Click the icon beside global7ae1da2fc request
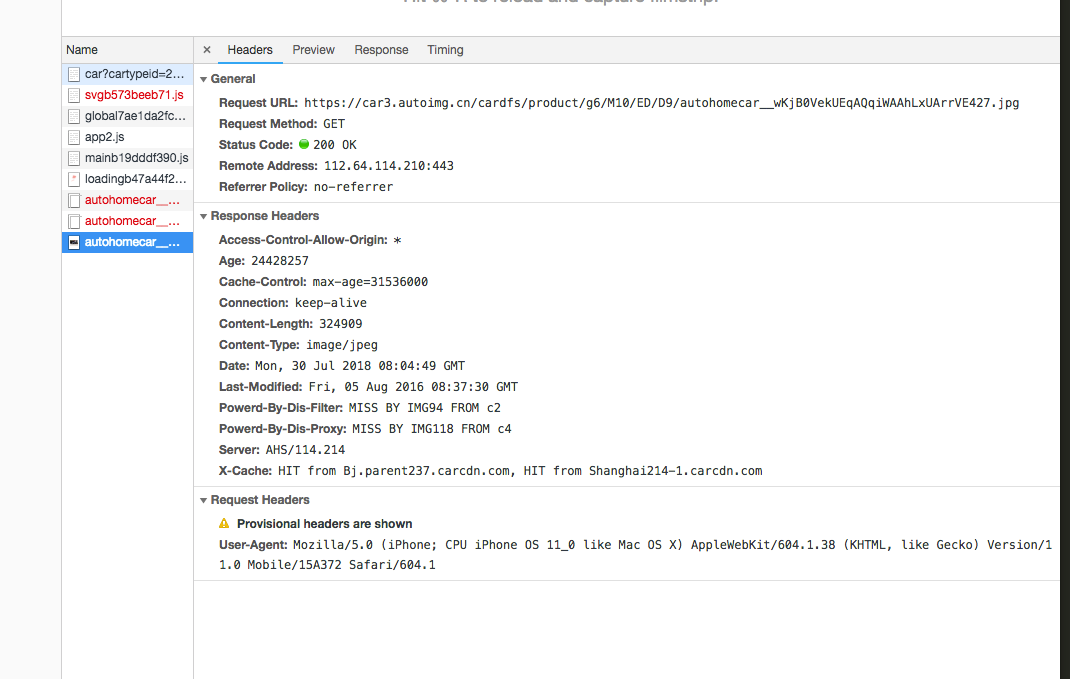Viewport: 1070px width, 679px height. tap(73, 116)
